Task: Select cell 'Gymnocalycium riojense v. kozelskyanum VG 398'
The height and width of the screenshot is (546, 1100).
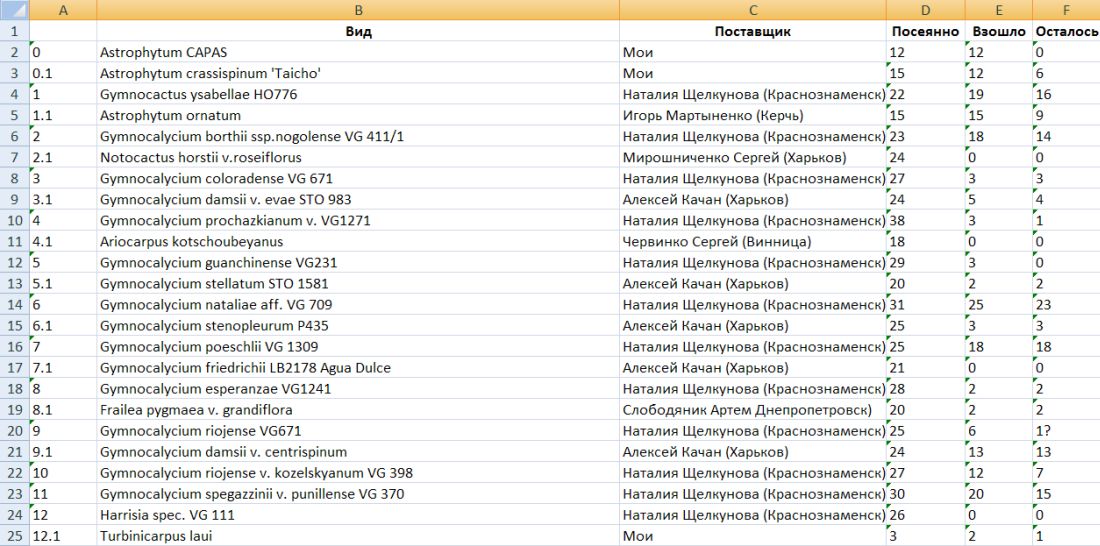Action: pos(358,473)
